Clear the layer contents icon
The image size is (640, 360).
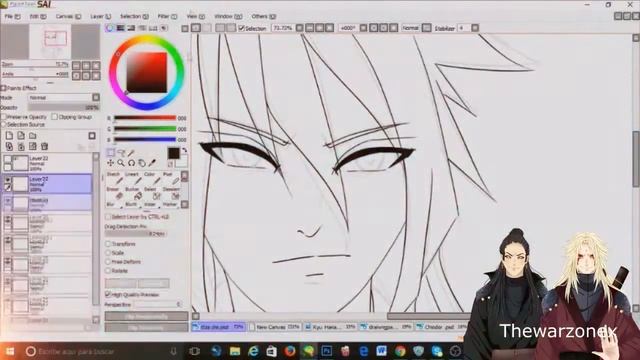point(33,146)
